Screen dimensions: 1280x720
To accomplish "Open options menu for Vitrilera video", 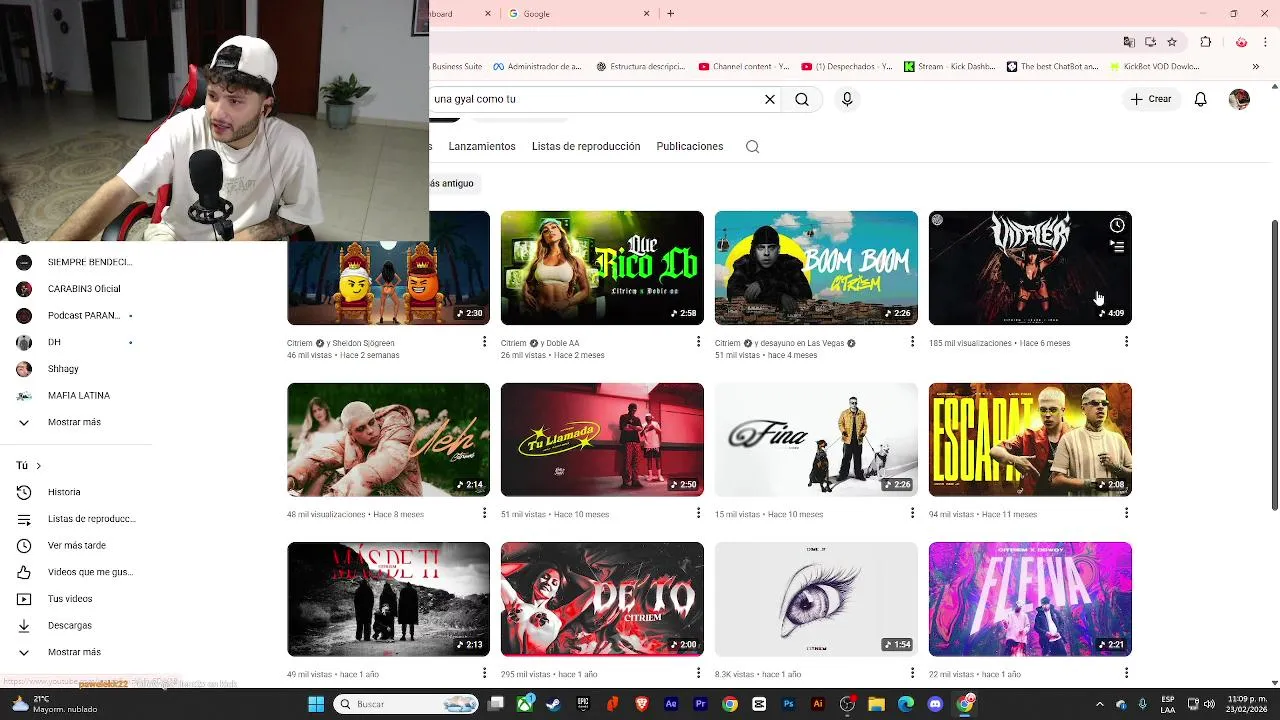I will tap(1126, 342).
